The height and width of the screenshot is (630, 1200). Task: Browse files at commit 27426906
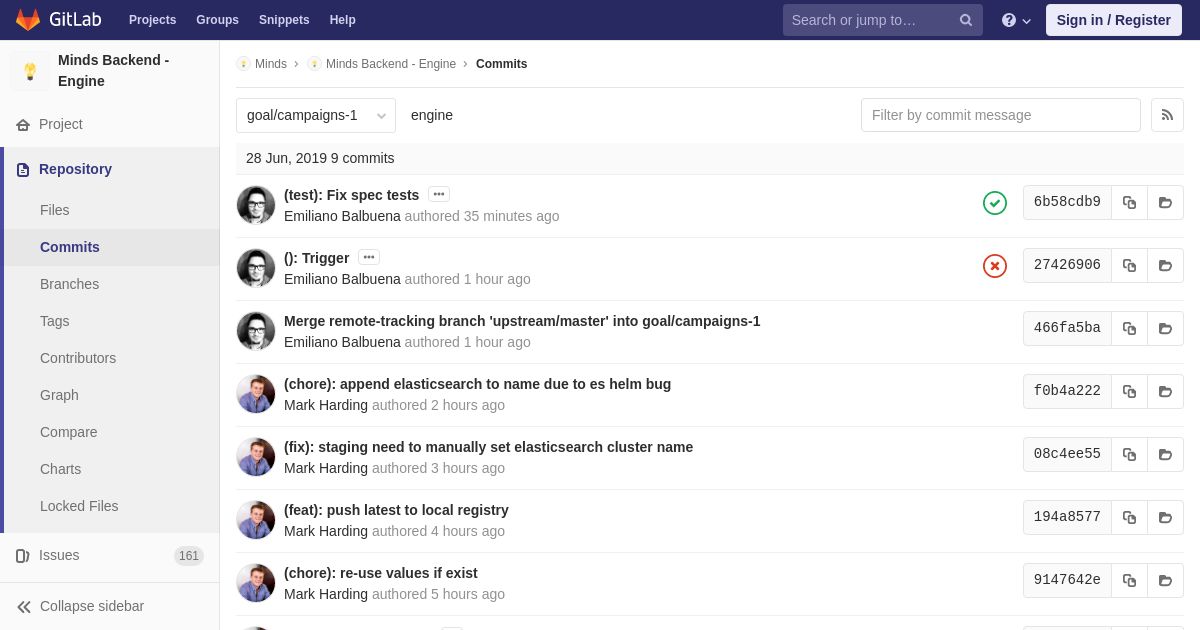click(1165, 265)
